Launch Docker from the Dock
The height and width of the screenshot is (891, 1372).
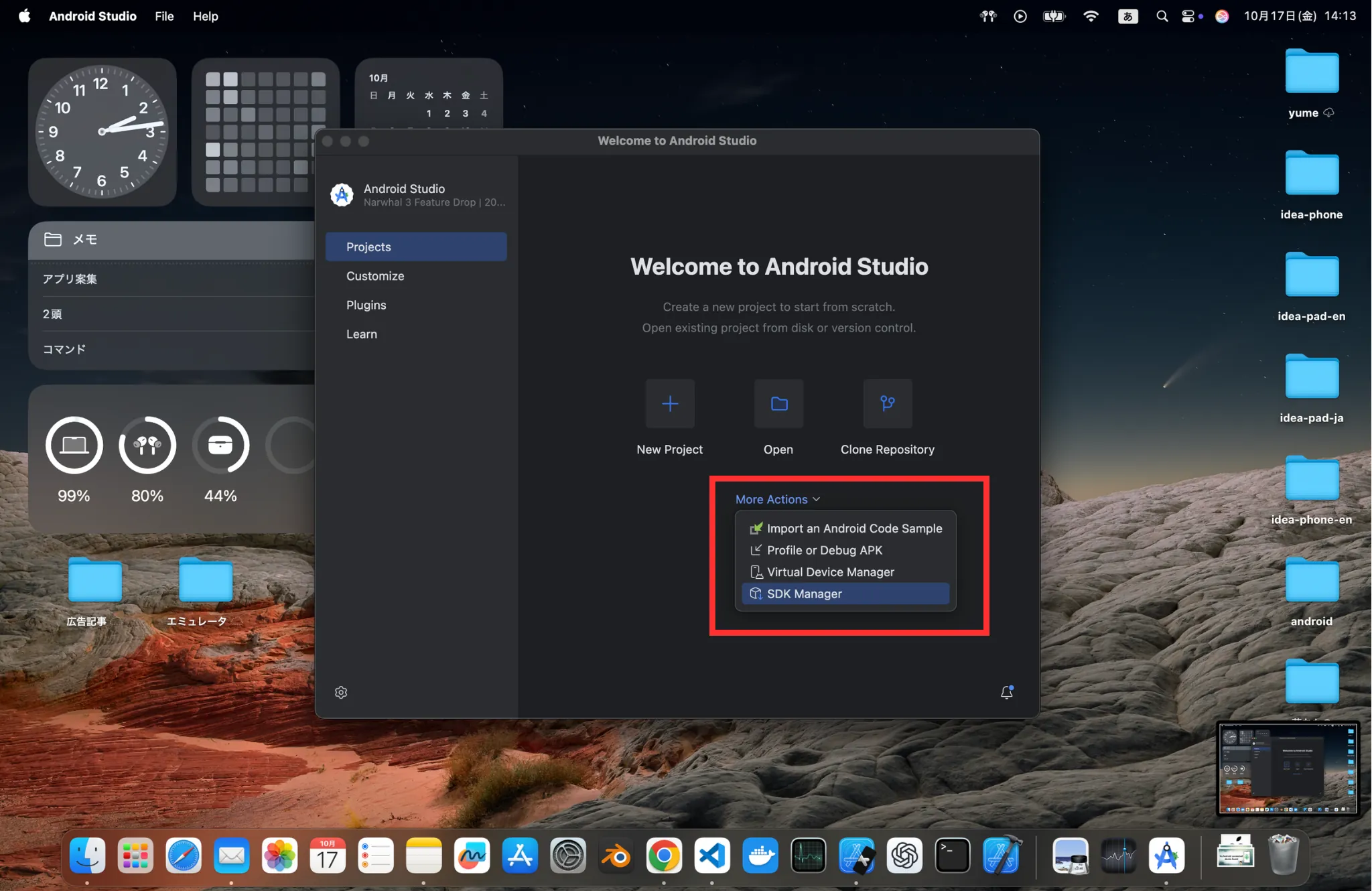point(760,855)
